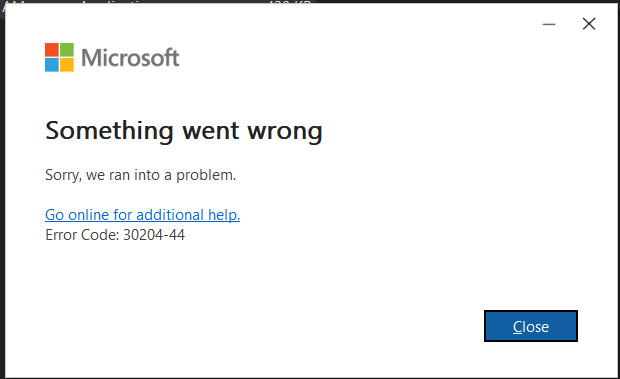
Task: Click the blue square of the Microsoft logo
Action: point(52,65)
